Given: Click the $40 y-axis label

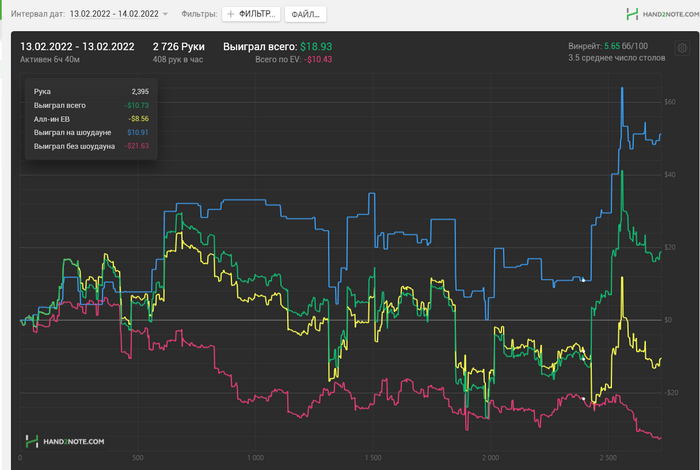Looking at the screenshot, I should (x=670, y=174).
